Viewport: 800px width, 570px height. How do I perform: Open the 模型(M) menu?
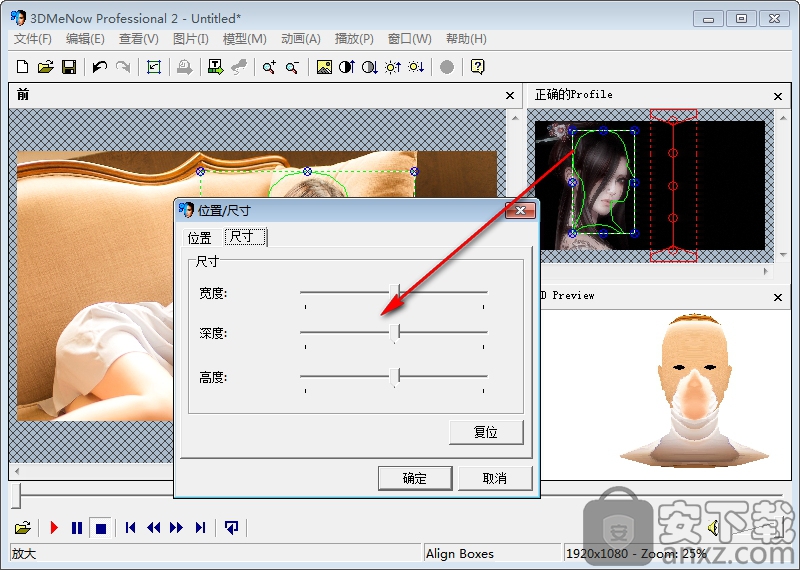click(x=244, y=39)
